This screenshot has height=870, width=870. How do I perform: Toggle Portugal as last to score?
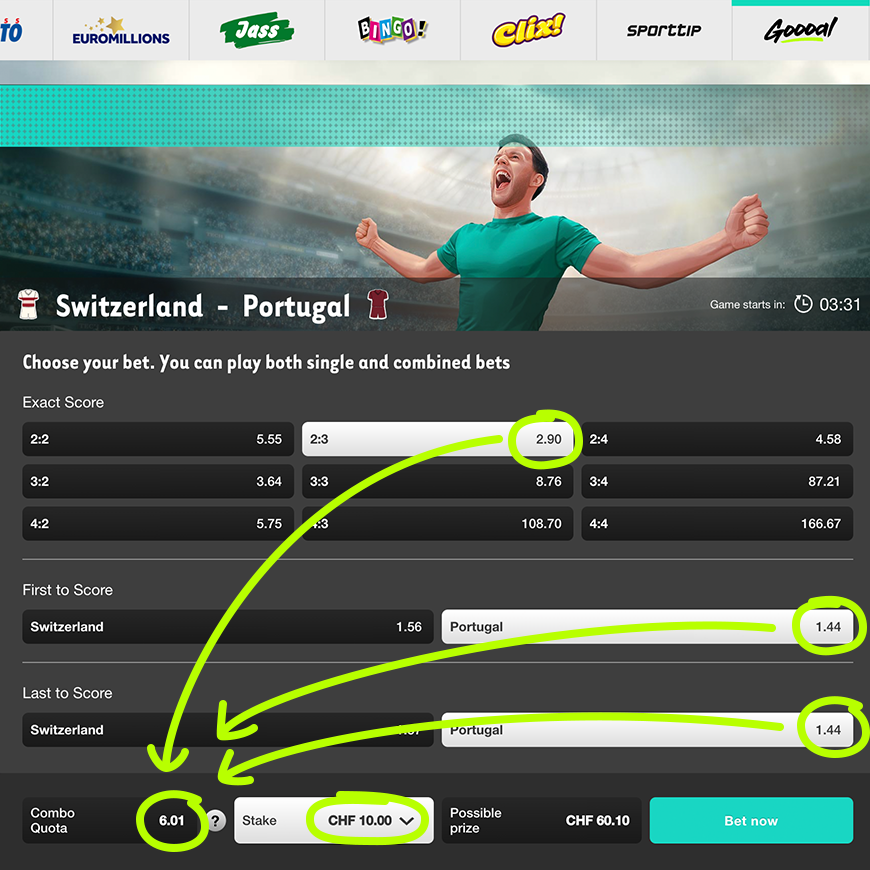pyautogui.click(x=647, y=730)
